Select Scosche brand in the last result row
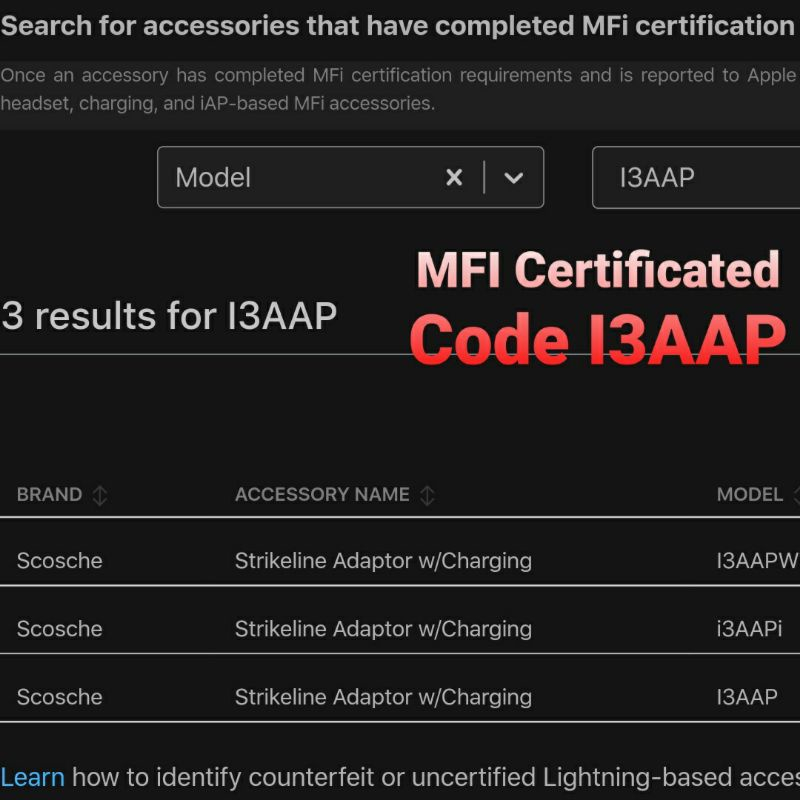 pos(59,697)
